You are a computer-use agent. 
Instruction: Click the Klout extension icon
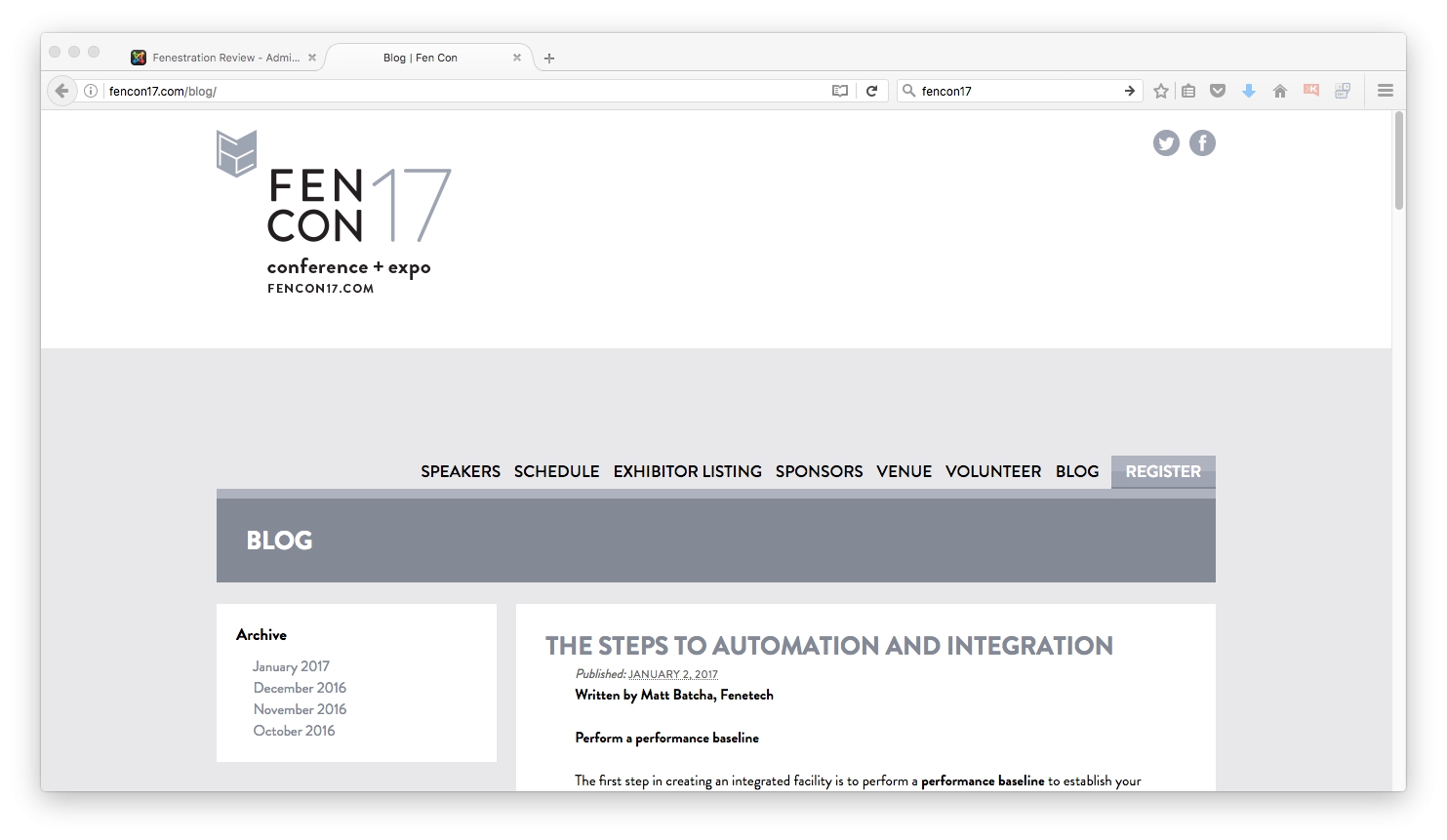(1311, 91)
